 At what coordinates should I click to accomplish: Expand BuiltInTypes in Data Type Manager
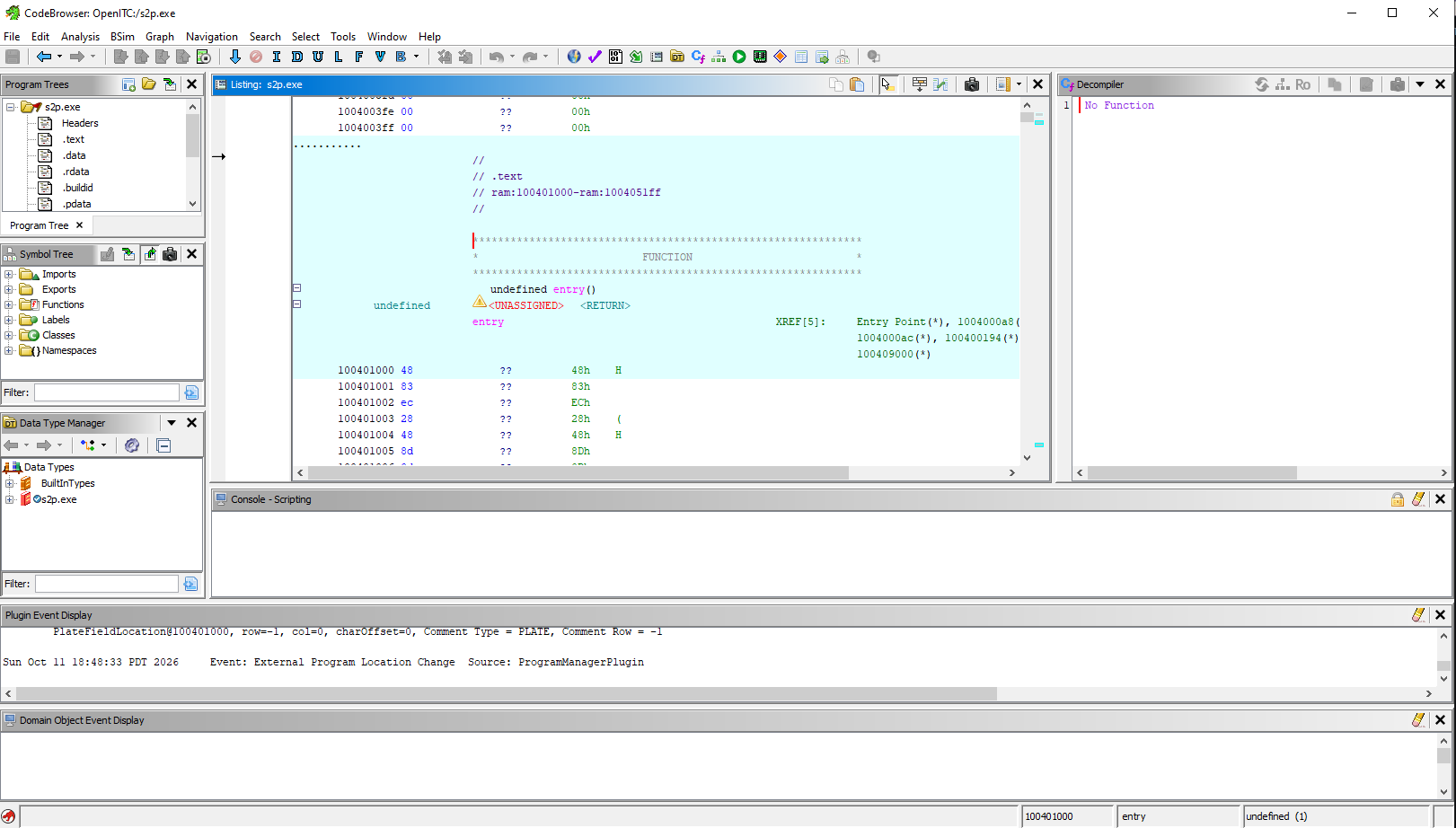pos(10,483)
